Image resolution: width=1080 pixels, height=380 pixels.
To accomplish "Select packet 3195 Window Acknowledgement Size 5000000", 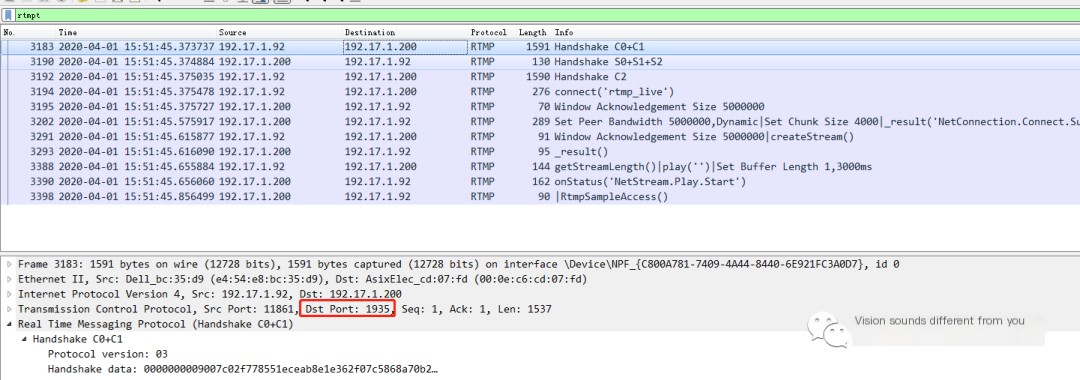I will click(x=540, y=107).
